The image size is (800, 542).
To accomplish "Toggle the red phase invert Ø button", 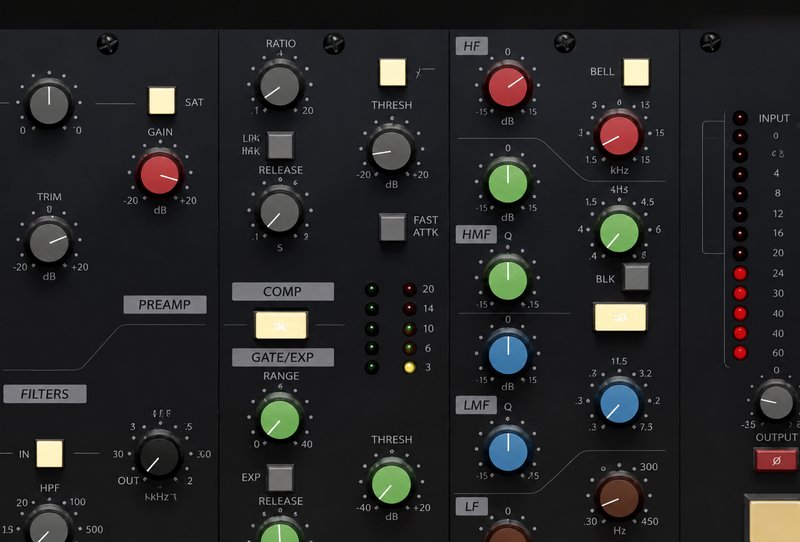I will coord(776,460).
